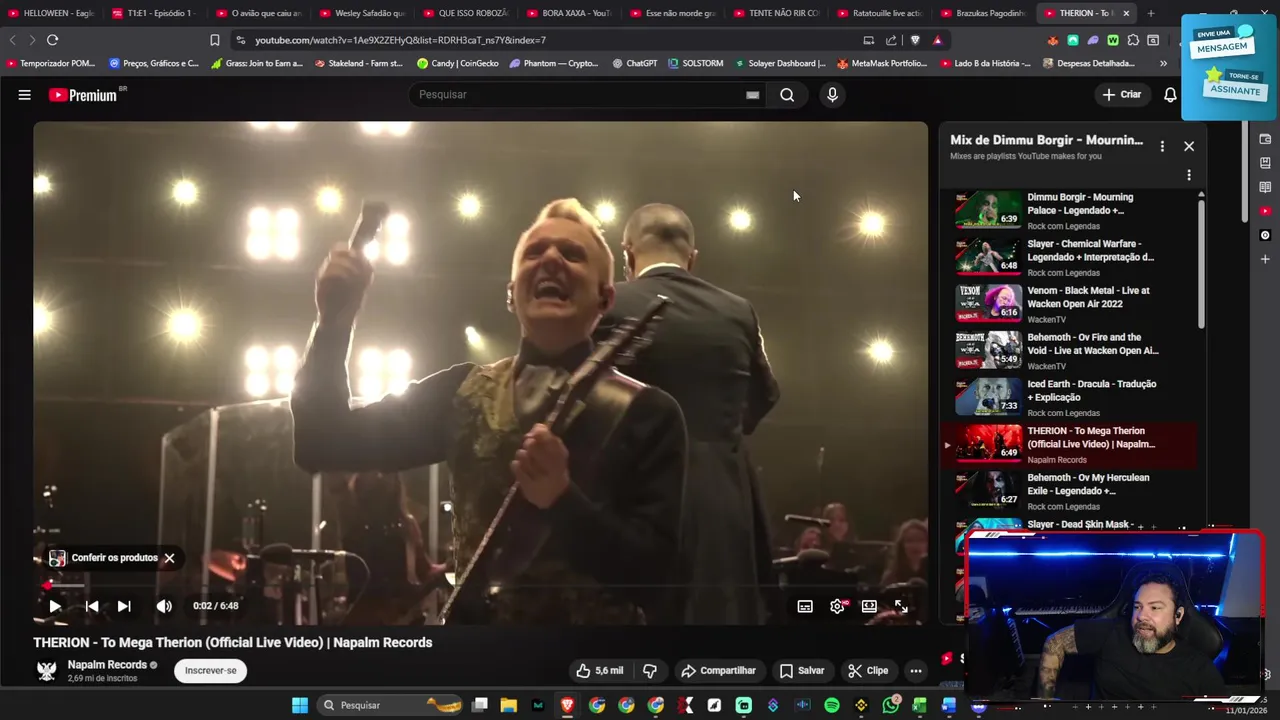Open Mix playlist options next to title
The height and width of the screenshot is (720, 1280).
1162,146
